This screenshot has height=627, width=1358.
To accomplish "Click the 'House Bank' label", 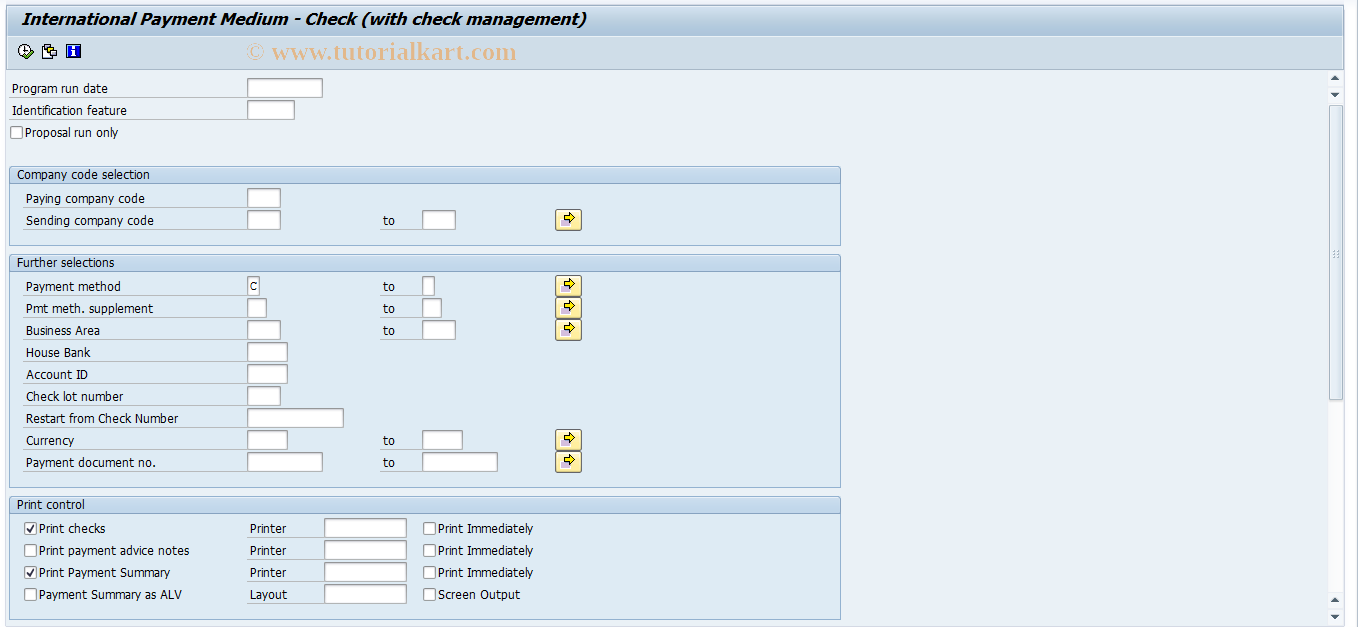I will tap(58, 352).
